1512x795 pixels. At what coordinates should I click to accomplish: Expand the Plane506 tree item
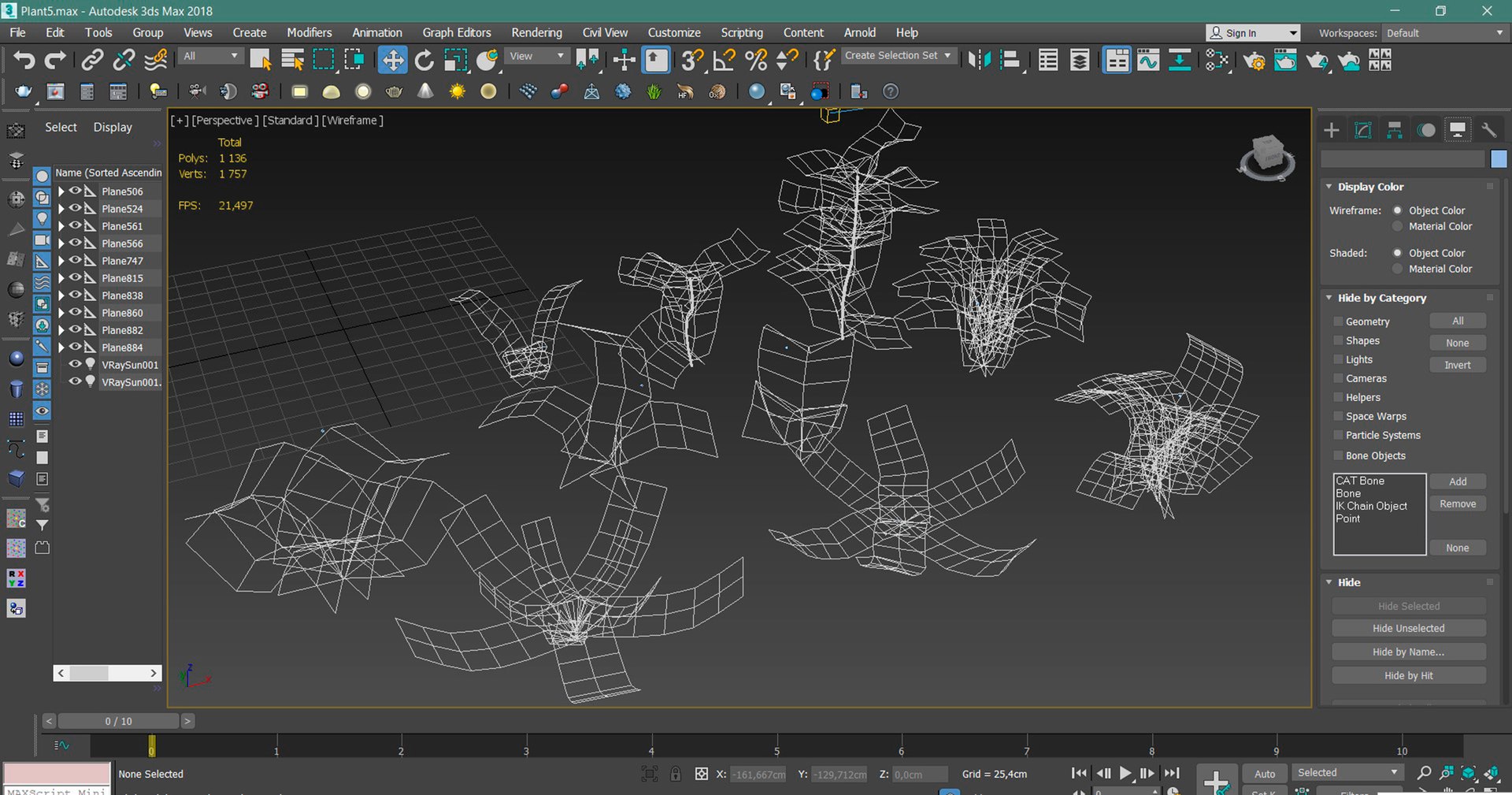61,191
